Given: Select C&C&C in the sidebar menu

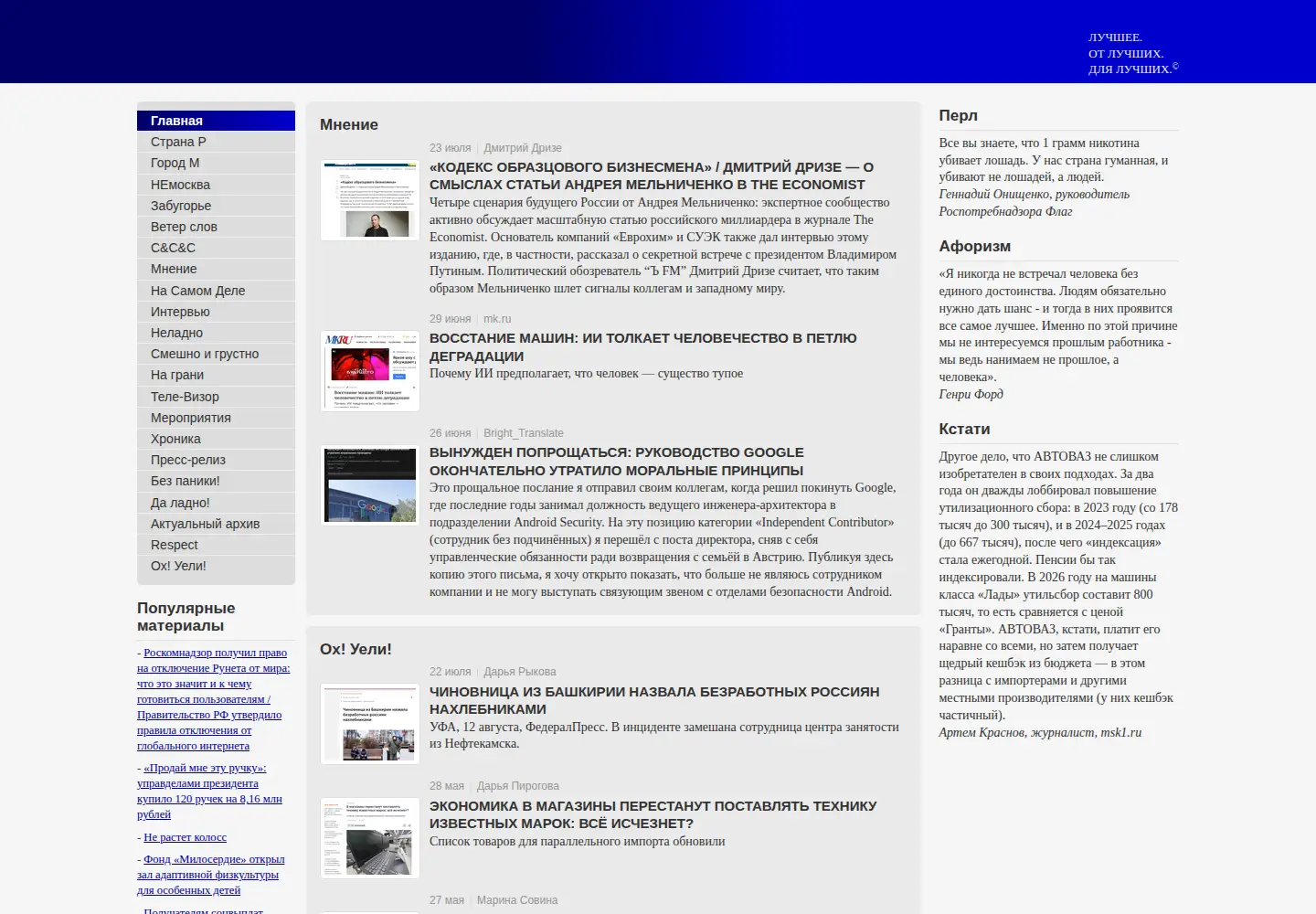Looking at the screenshot, I should click(x=216, y=248).
